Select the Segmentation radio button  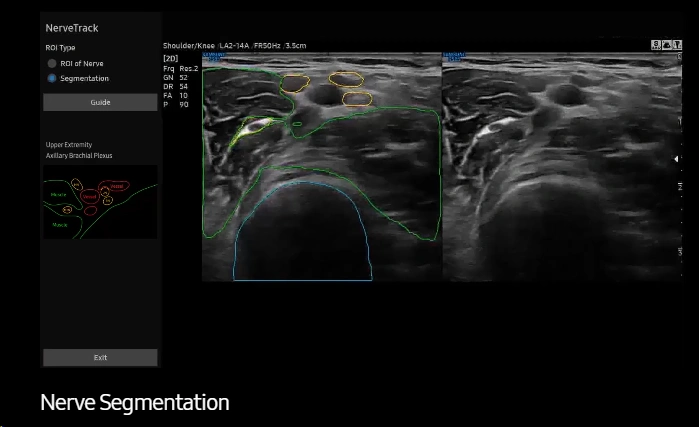(x=52, y=78)
